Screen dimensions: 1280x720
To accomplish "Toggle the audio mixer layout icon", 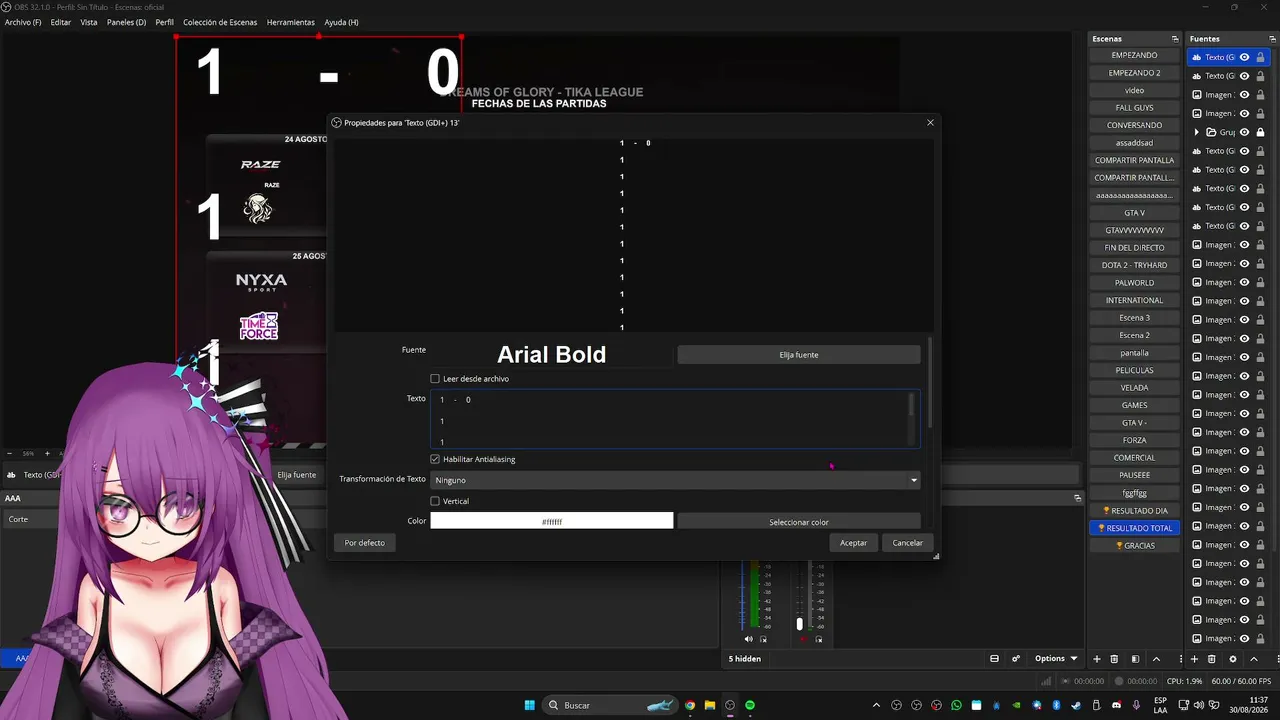I will tap(994, 659).
